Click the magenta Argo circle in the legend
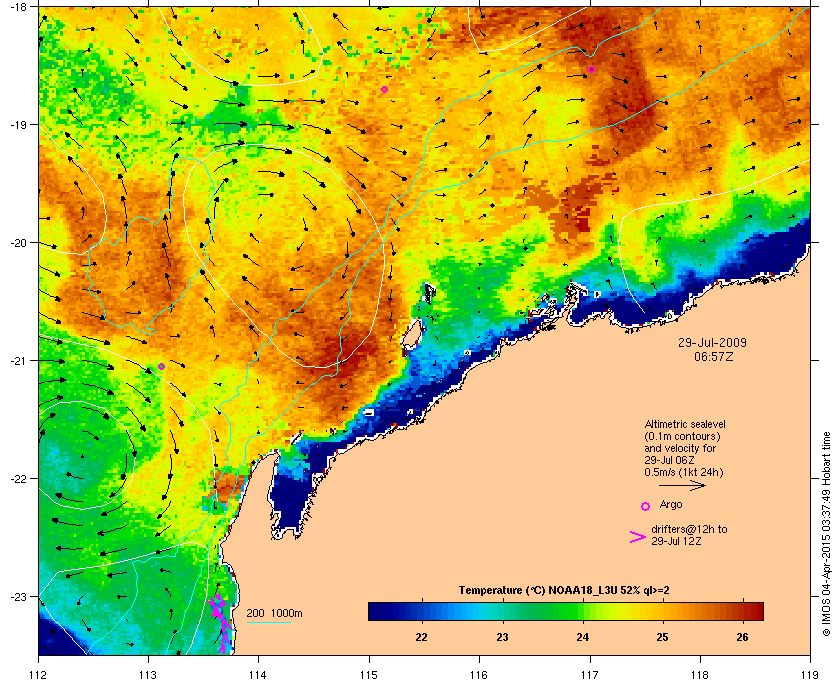The image size is (840, 680). tap(646, 506)
